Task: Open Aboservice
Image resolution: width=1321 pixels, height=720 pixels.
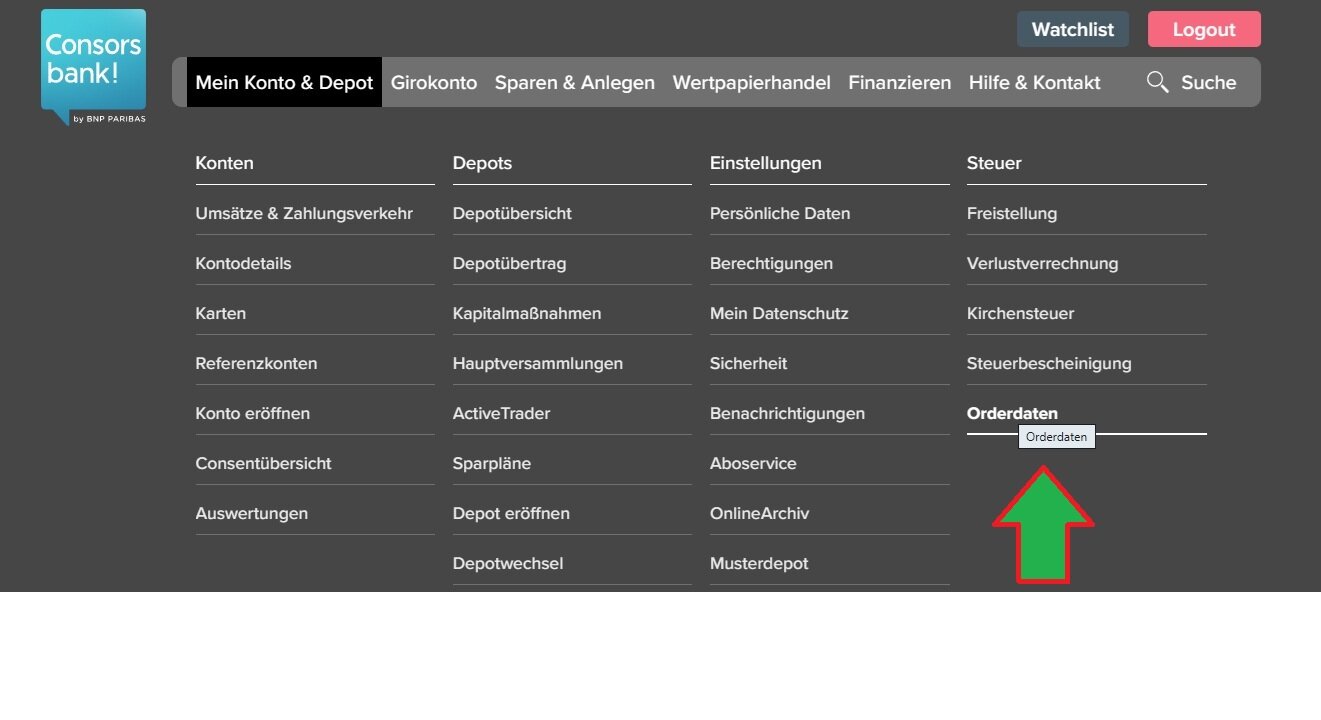Action: tap(753, 463)
